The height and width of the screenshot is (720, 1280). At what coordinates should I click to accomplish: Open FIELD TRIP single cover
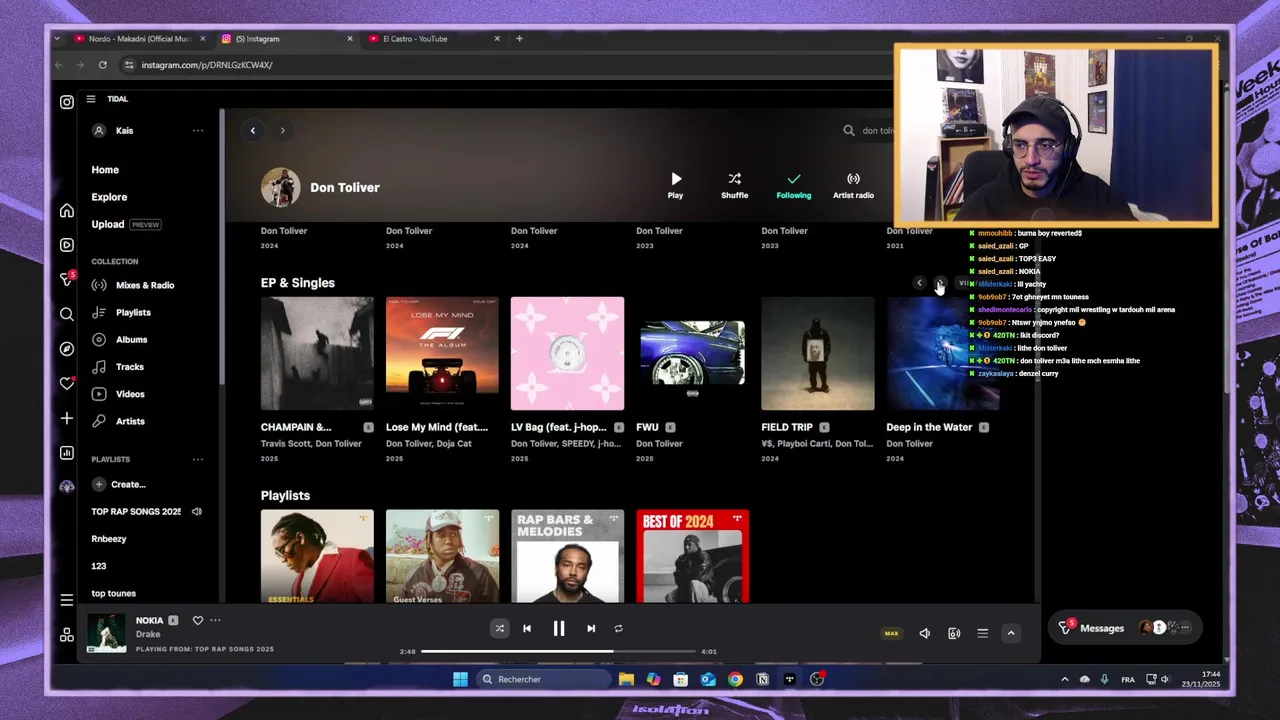[x=818, y=353]
